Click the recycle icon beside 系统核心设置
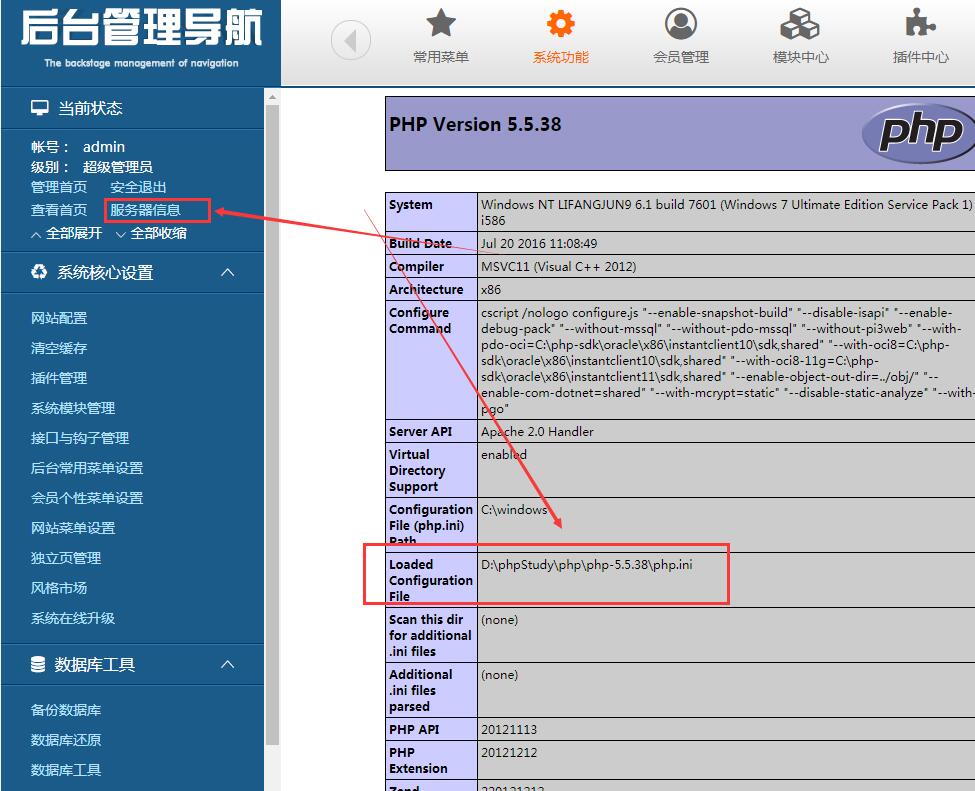This screenshot has height=791, width=975. [x=39, y=272]
